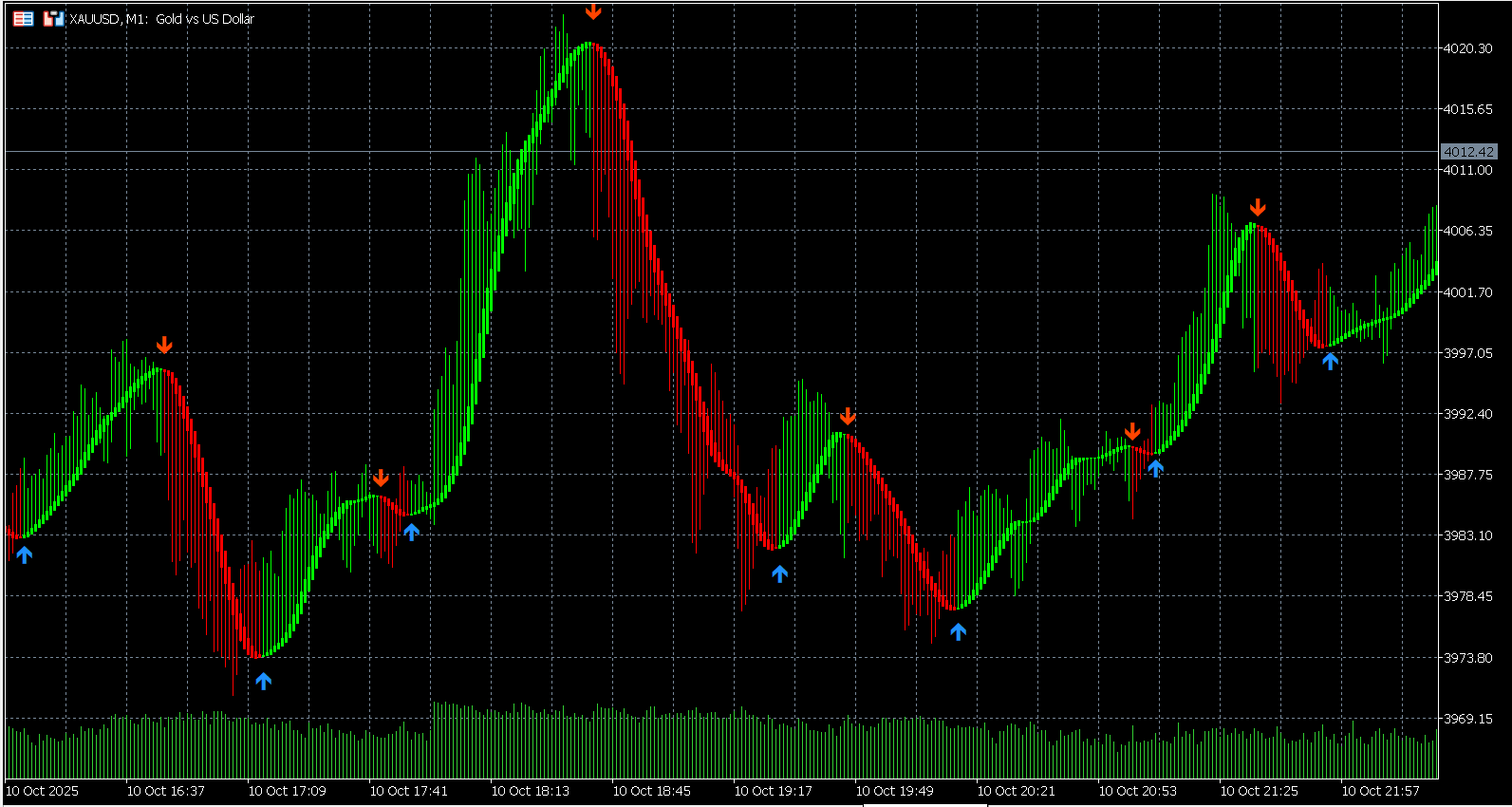Select the 3973.80 price scale label
The height and width of the screenshot is (807, 1512).
click(1468, 658)
